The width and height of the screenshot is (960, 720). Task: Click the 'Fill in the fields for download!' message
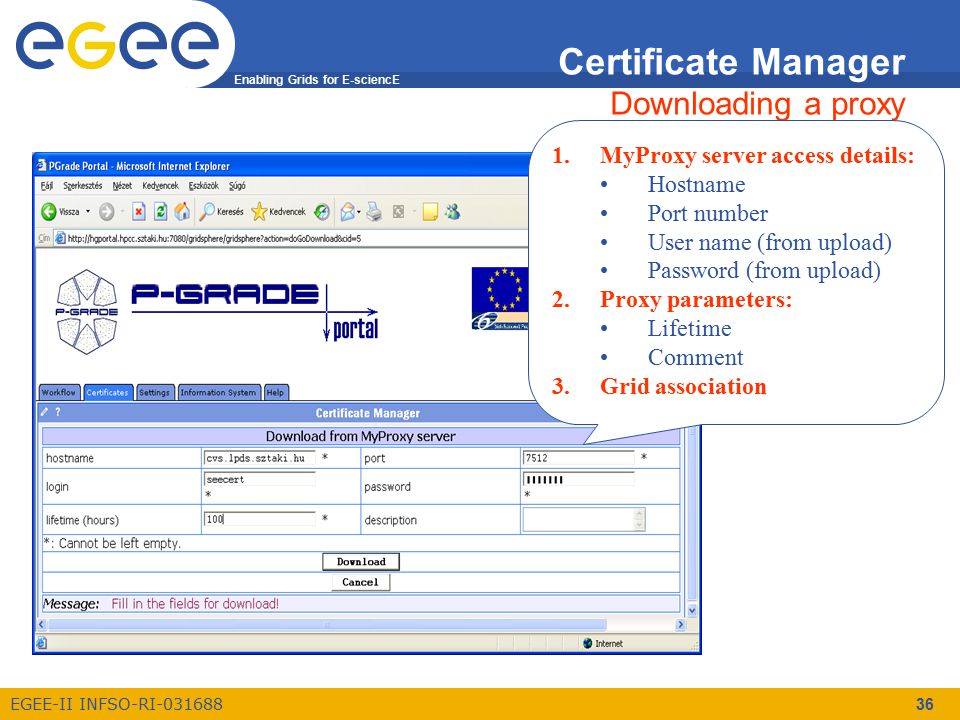tap(195, 604)
